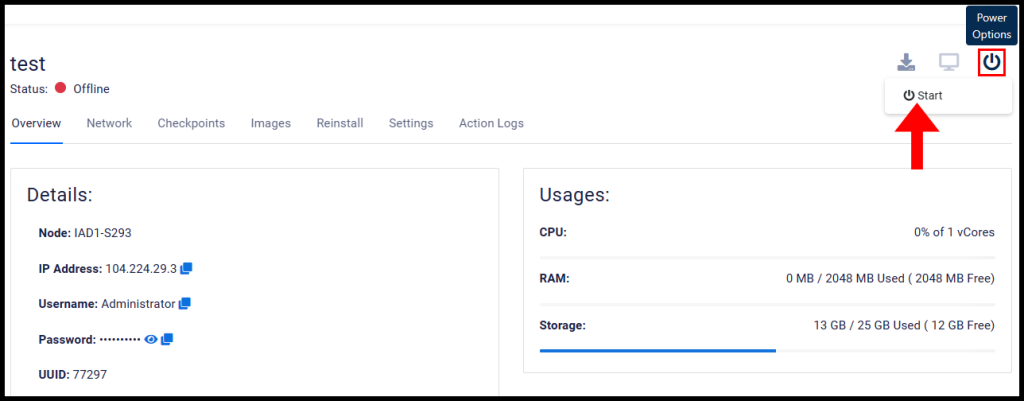Copy the Username with copy icon
Viewport: 1024px width, 401px height.
tap(185, 304)
